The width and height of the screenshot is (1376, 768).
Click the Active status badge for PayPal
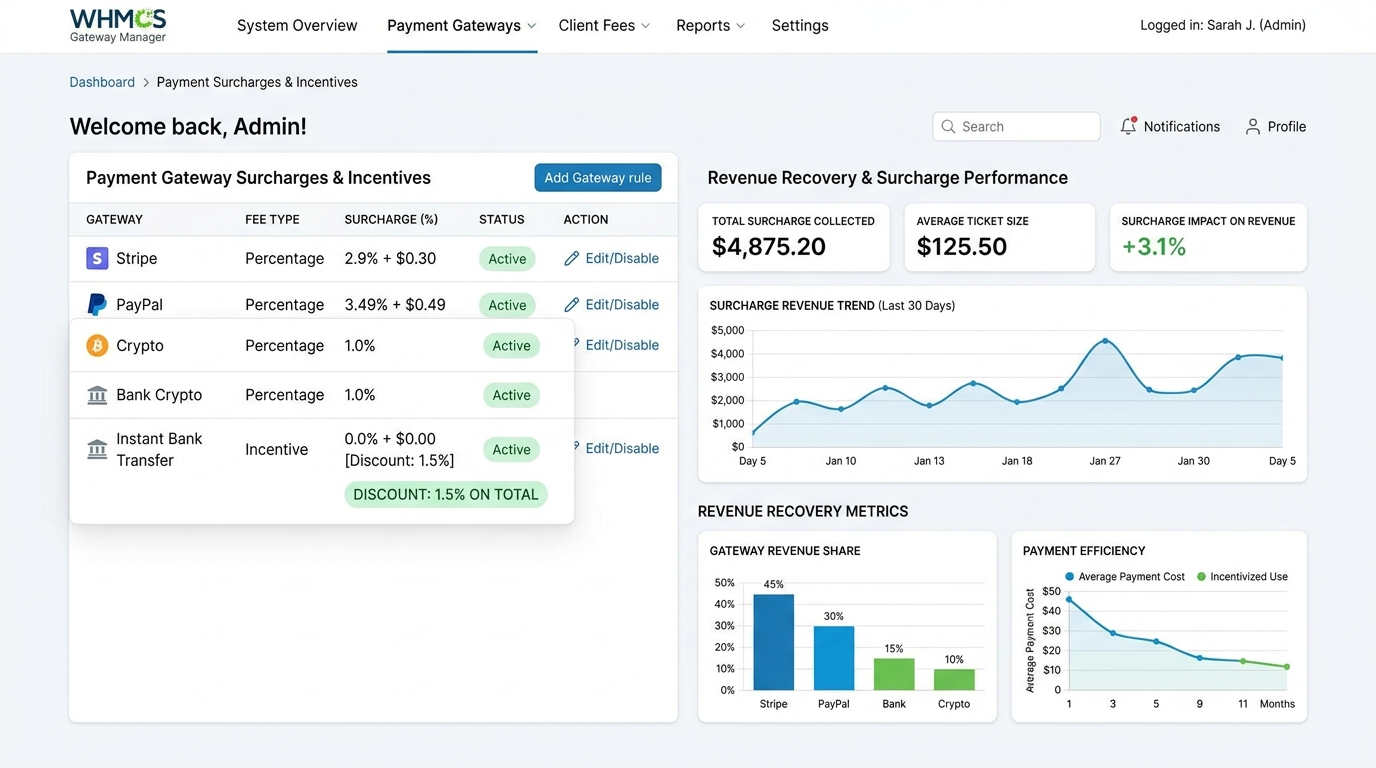[507, 305]
